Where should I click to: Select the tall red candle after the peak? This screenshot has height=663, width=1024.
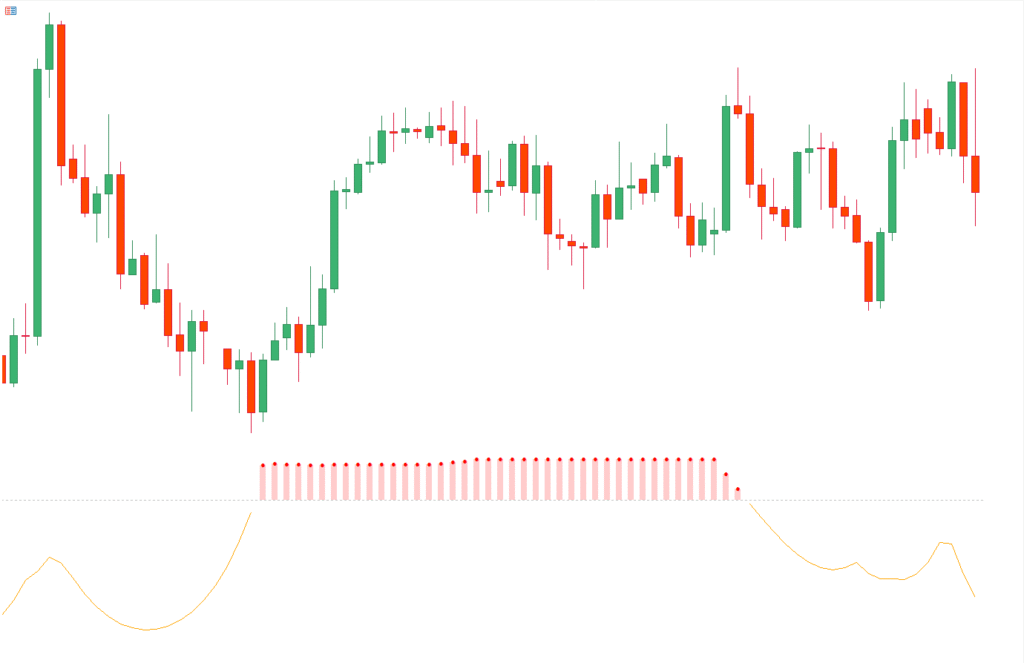61,95
